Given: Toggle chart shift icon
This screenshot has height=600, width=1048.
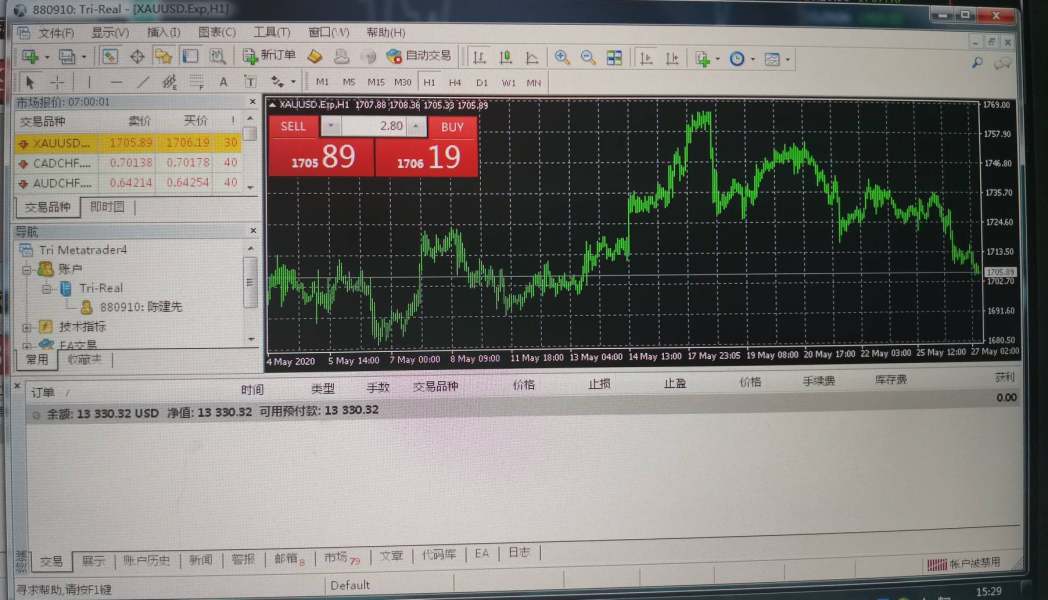Looking at the screenshot, I should coord(672,59).
